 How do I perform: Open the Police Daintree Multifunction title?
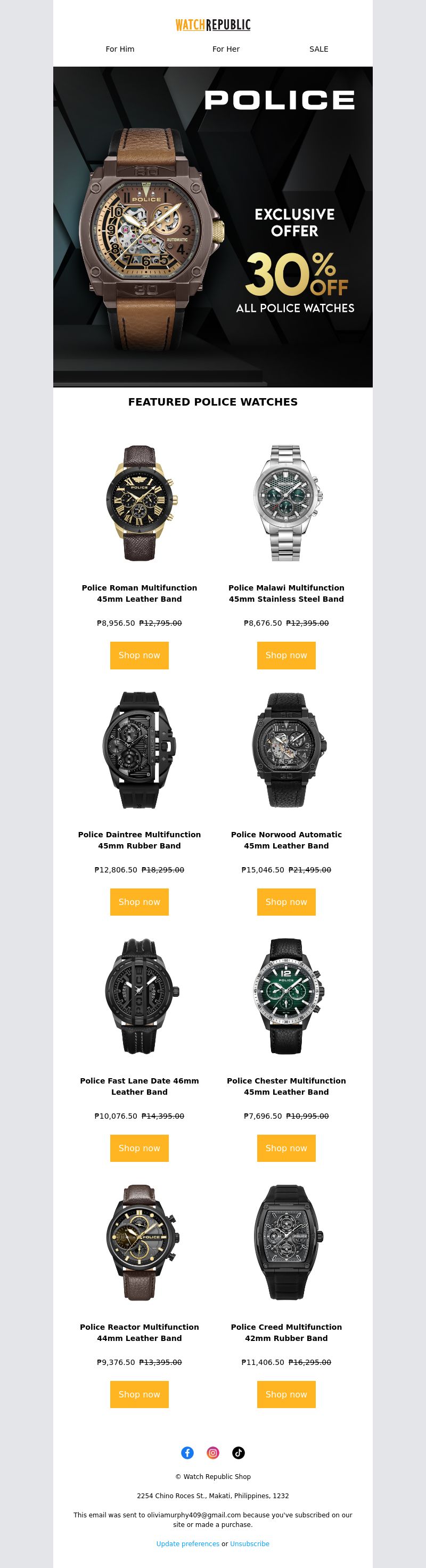click(x=140, y=840)
